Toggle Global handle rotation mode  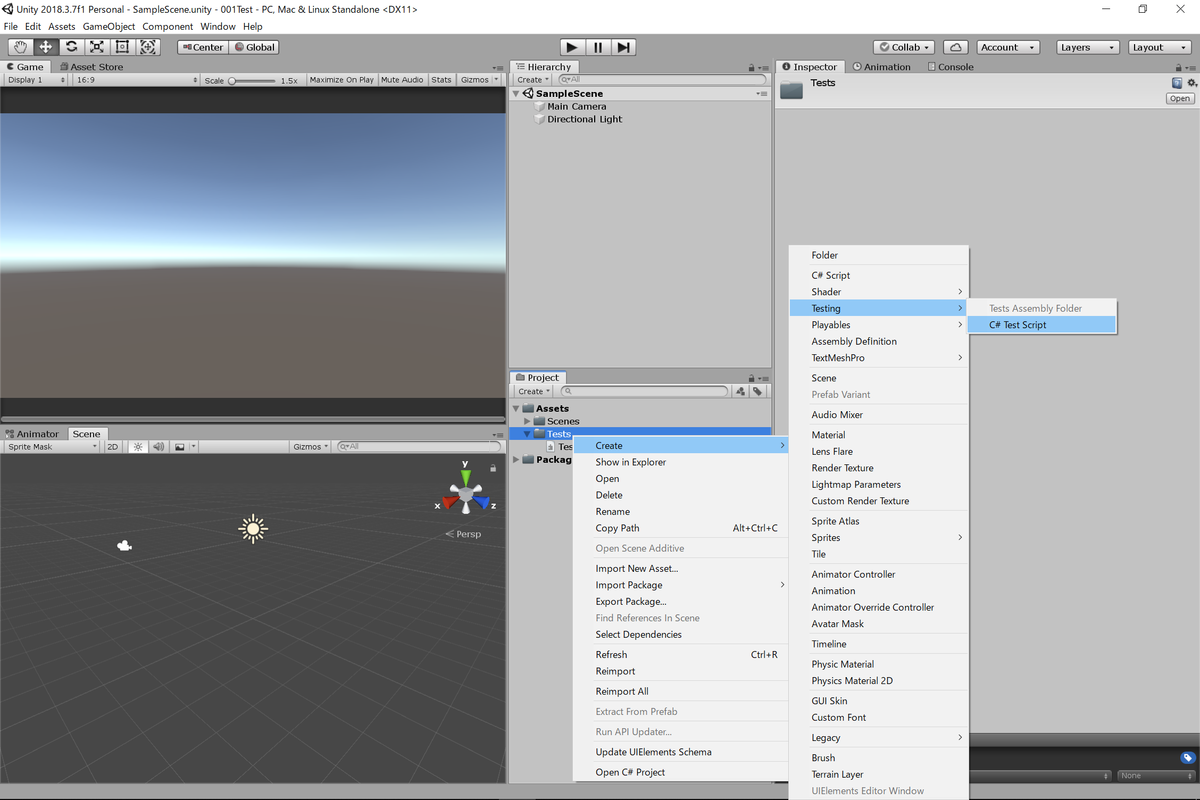tap(254, 47)
